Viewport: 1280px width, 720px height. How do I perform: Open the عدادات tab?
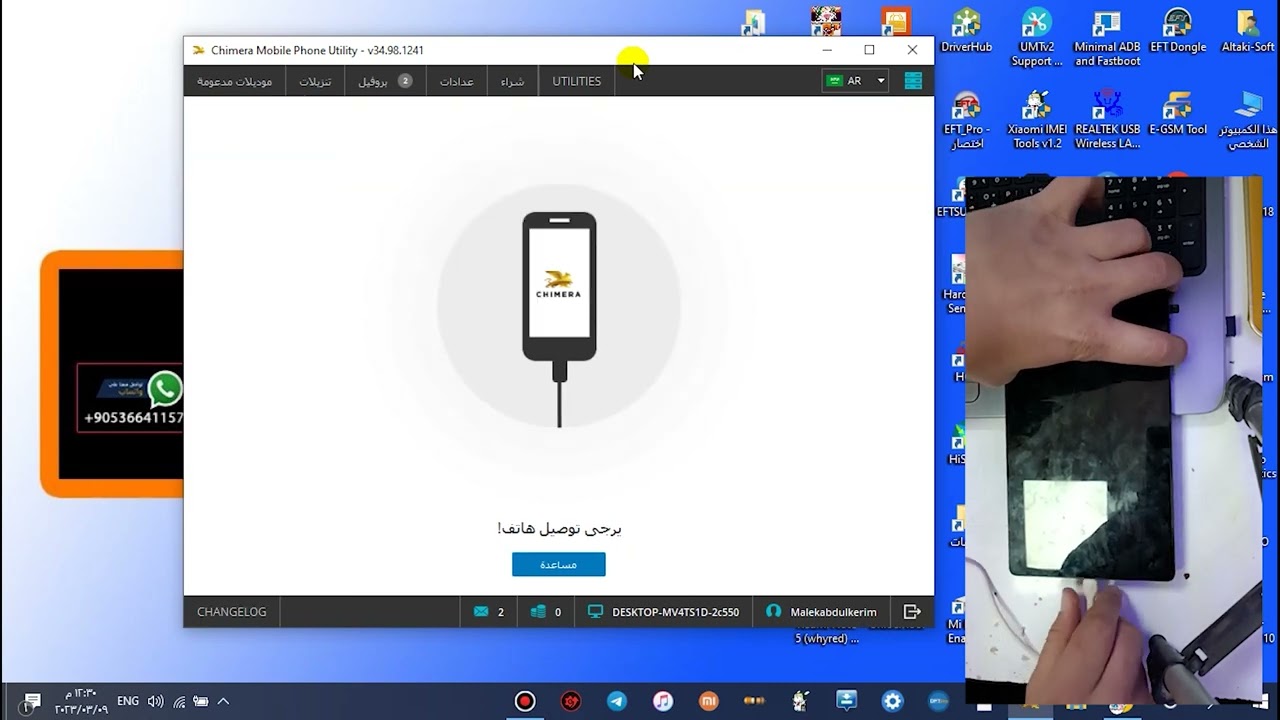(x=457, y=81)
